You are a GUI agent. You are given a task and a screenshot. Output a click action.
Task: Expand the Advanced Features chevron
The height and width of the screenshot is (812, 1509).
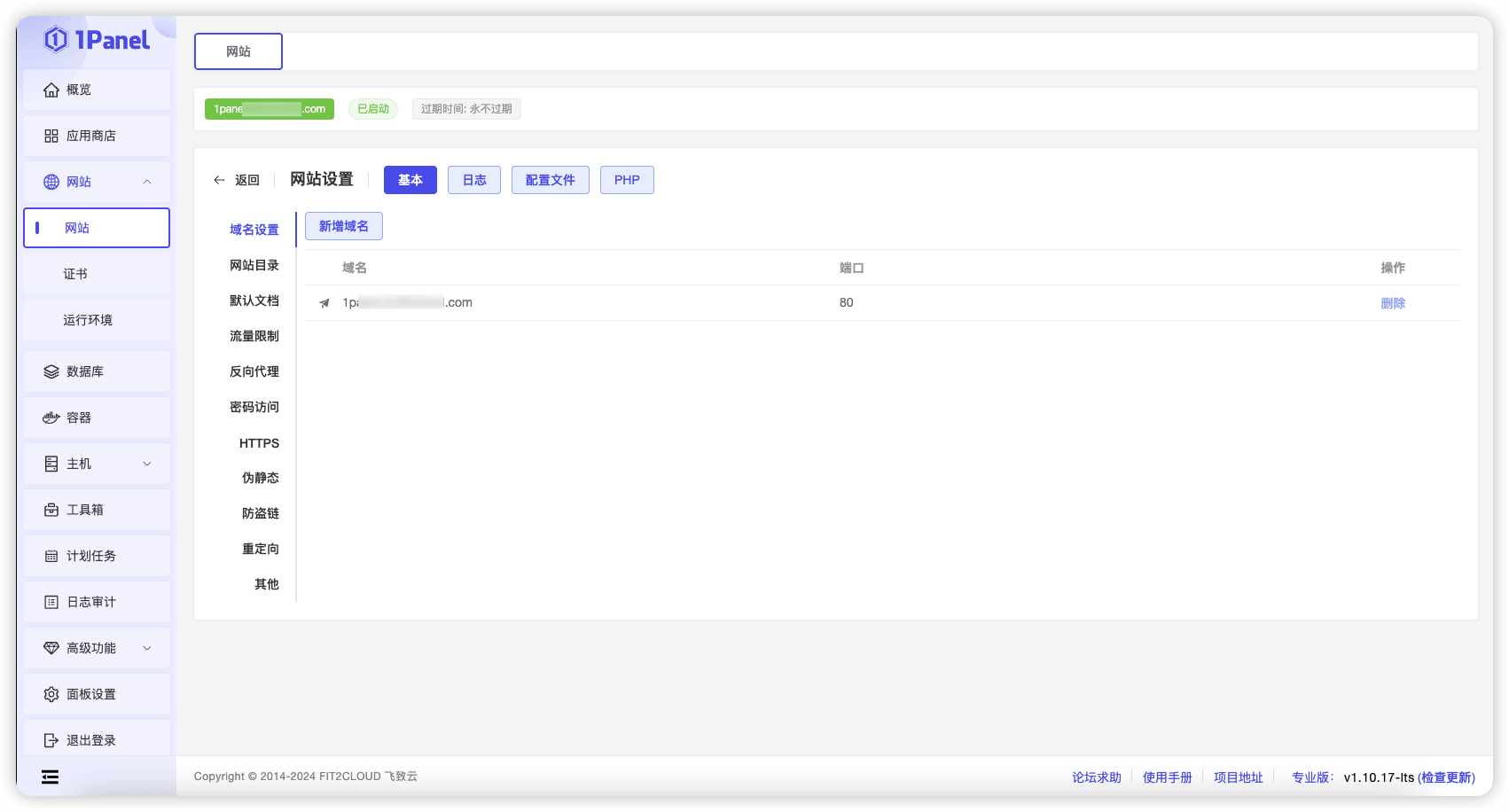coord(147,648)
